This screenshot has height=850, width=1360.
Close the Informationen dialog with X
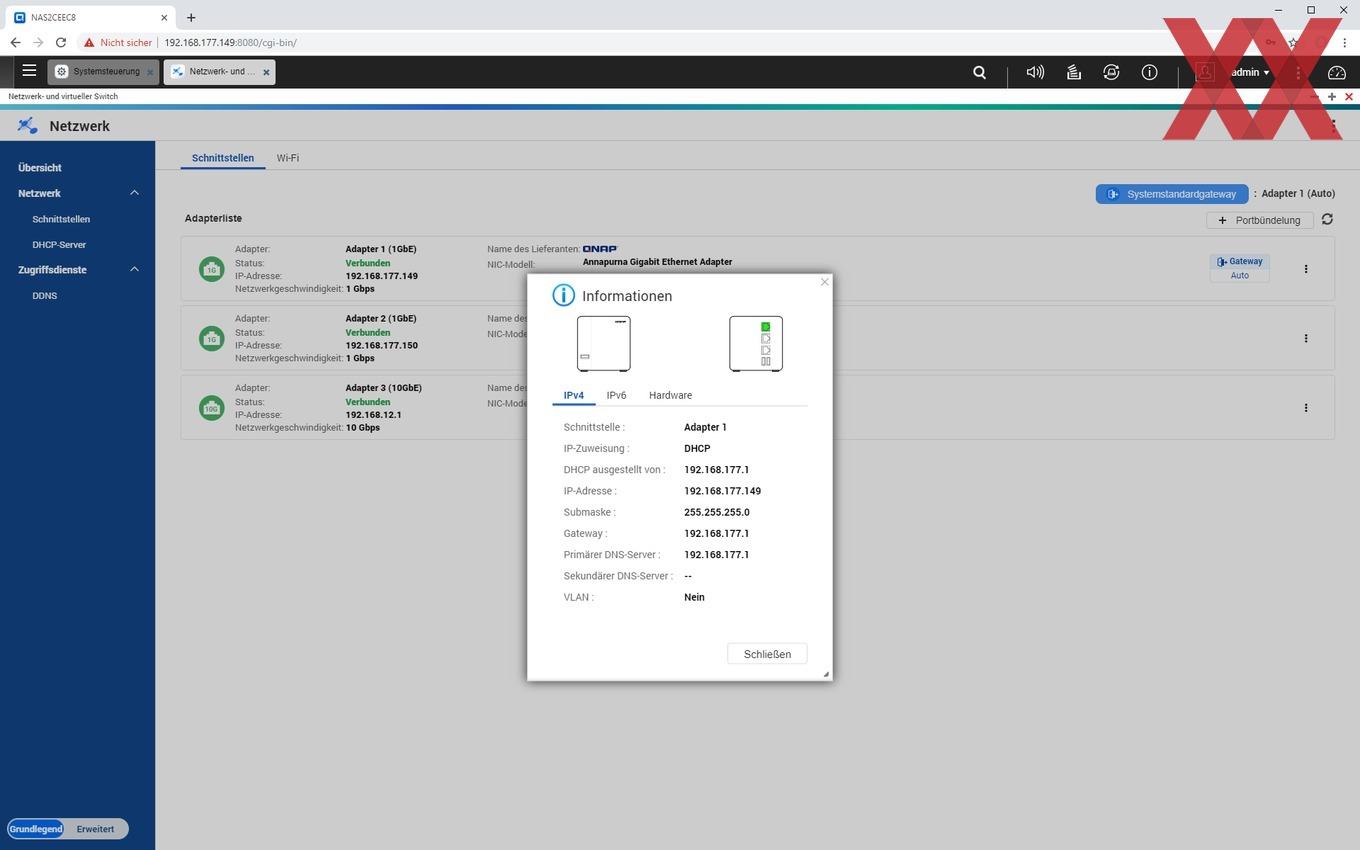[824, 282]
